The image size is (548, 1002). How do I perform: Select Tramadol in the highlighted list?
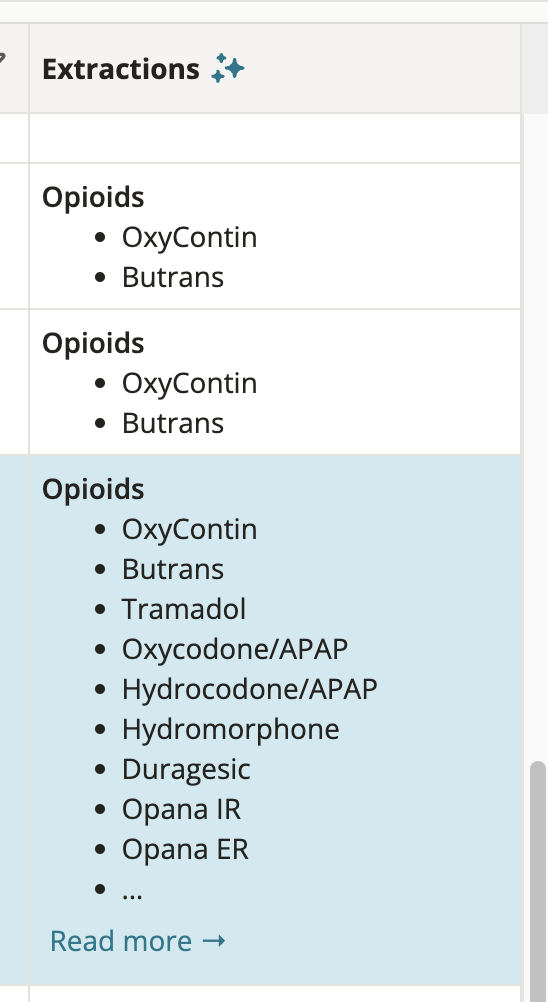pyautogui.click(x=184, y=609)
